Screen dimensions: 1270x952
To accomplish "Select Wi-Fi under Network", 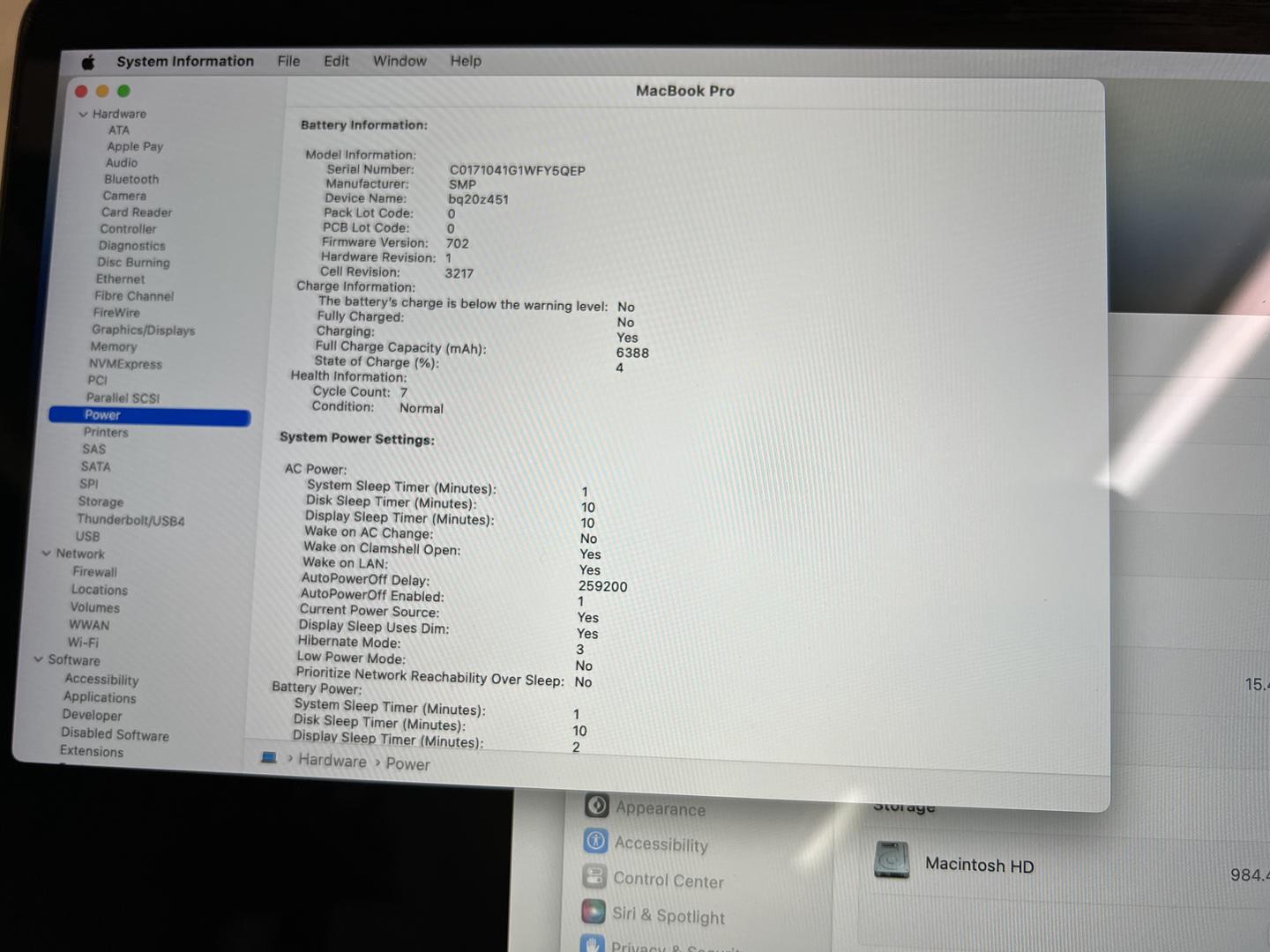I will pos(83,643).
